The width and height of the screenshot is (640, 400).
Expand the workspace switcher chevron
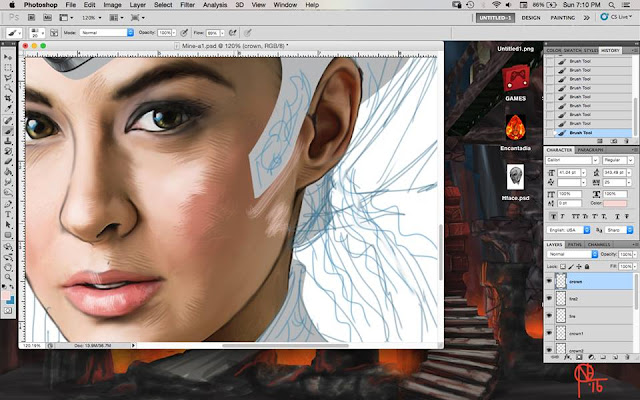(x=587, y=18)
